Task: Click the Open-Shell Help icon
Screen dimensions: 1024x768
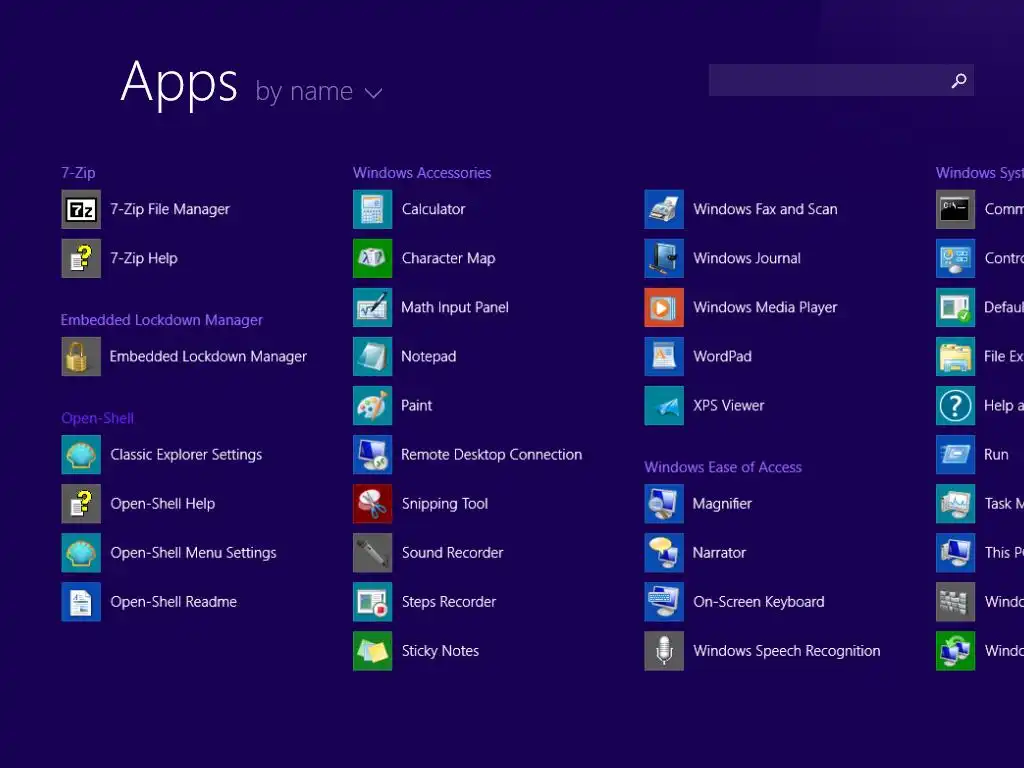Action: pos(81,504)
